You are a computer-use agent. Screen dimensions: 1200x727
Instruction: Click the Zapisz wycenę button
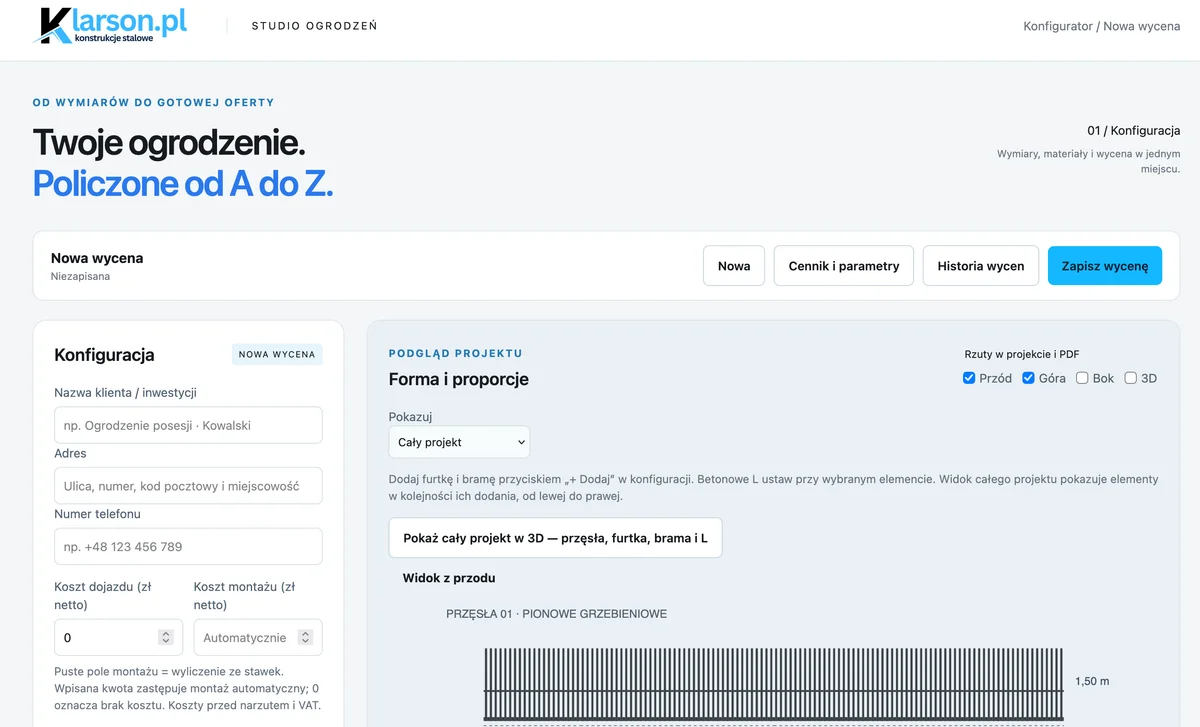pyautogui.click(x=1105, y=266)
